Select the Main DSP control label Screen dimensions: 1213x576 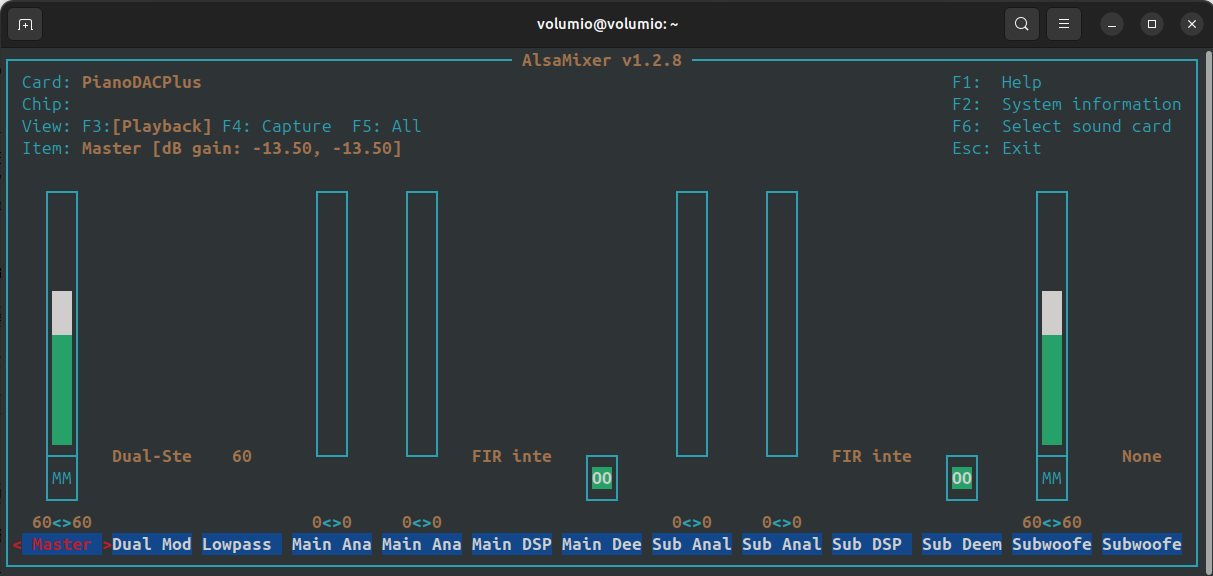pyautogui.click(x=511, y=545)
